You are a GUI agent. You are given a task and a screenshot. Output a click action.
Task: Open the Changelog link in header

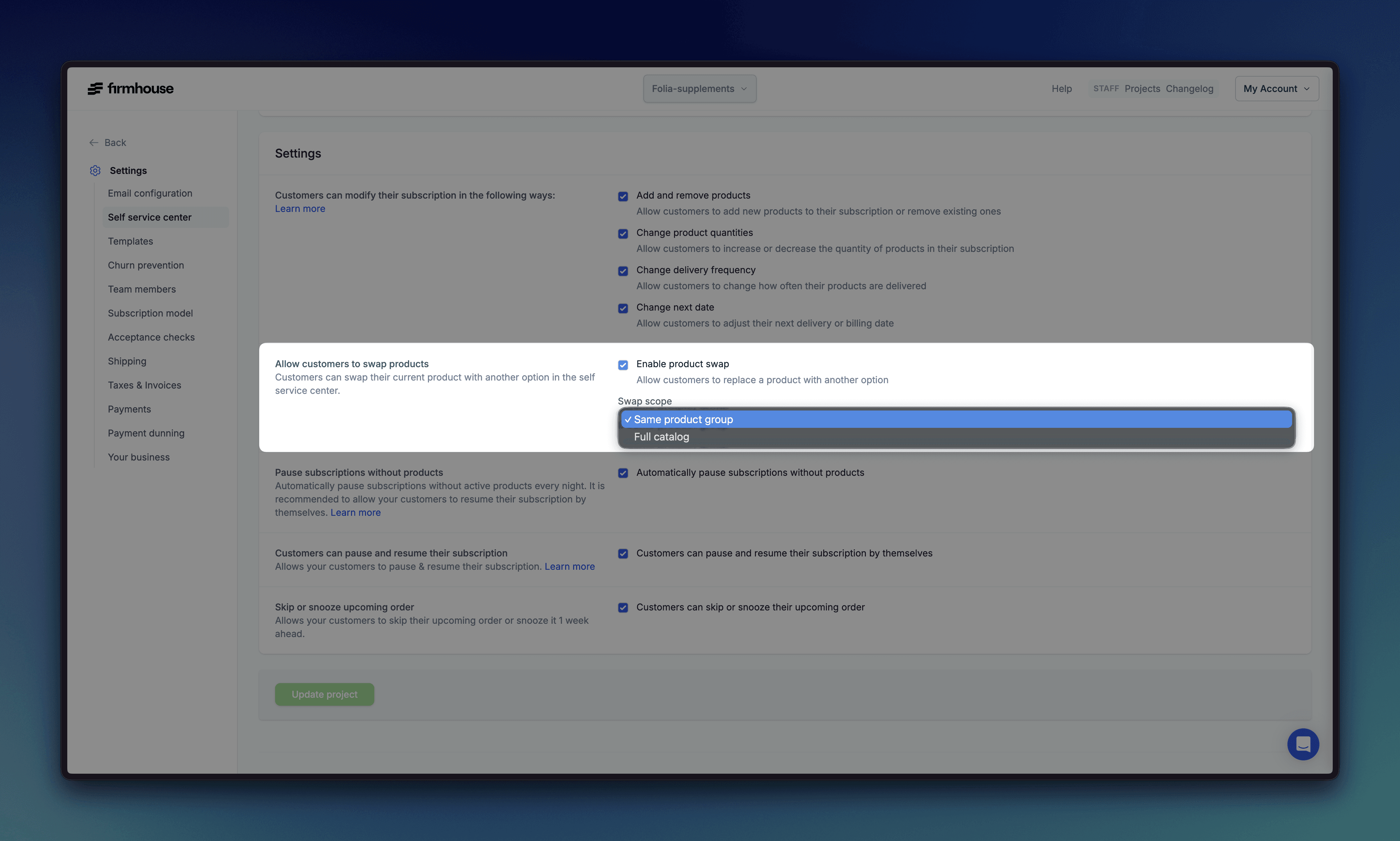point(1189,89)
